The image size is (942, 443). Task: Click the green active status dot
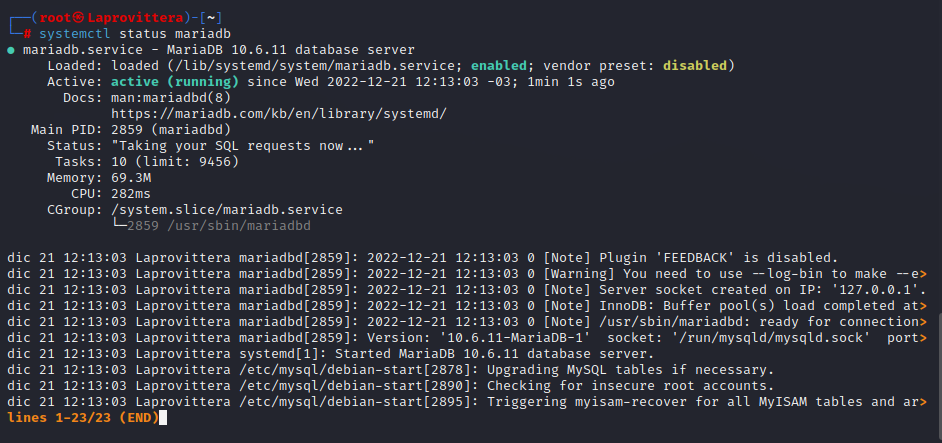tap(11, 50)
